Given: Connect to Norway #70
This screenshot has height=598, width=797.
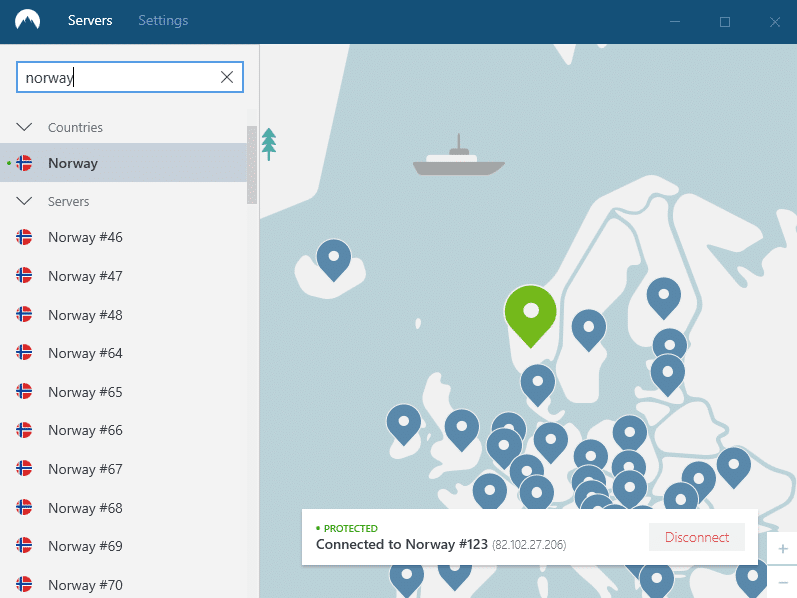Looking at the screenshot, I should 124,585.
